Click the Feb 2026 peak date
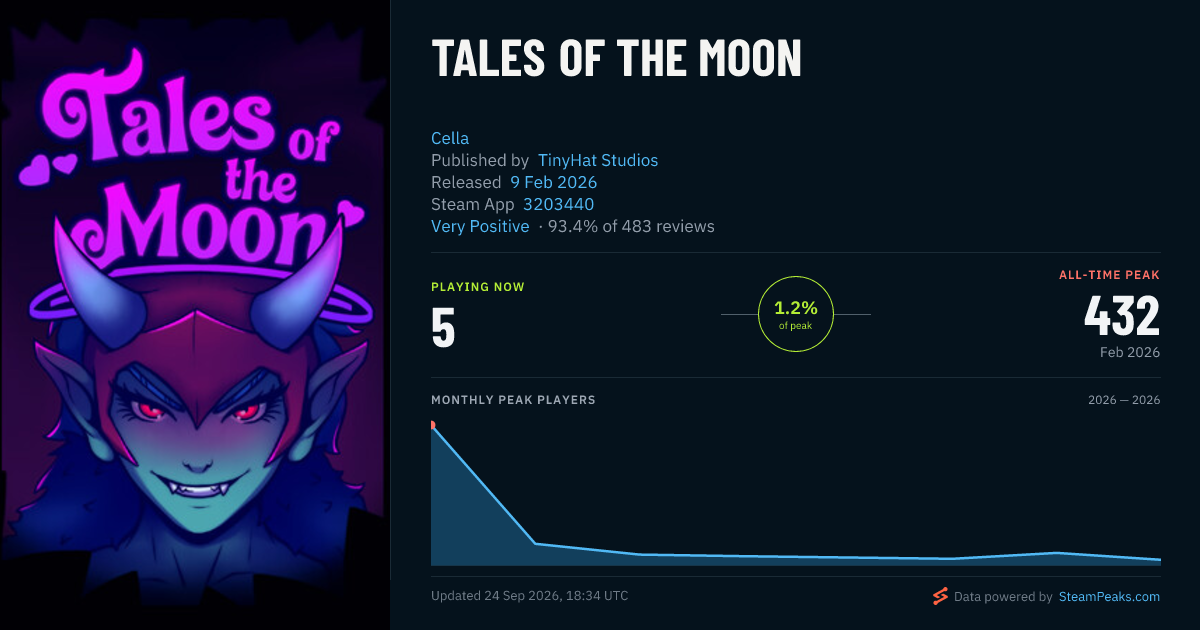This screenshot has height=630, width=1200. [1128, 352]
